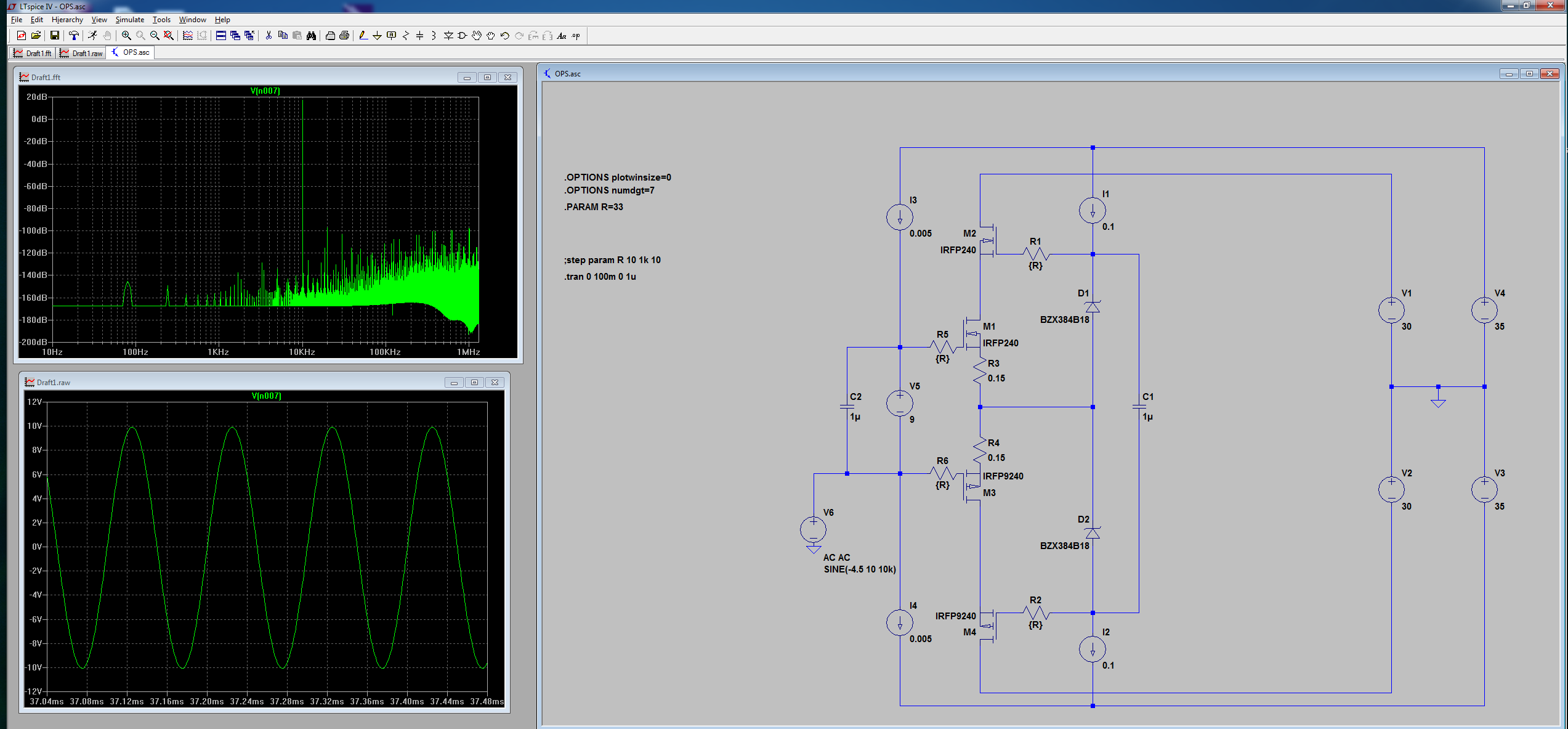The width and height of the screenshot is (1568, 729).
Task: Click the V(n007) trace label in FFT plot
Action: coord(265,91)
